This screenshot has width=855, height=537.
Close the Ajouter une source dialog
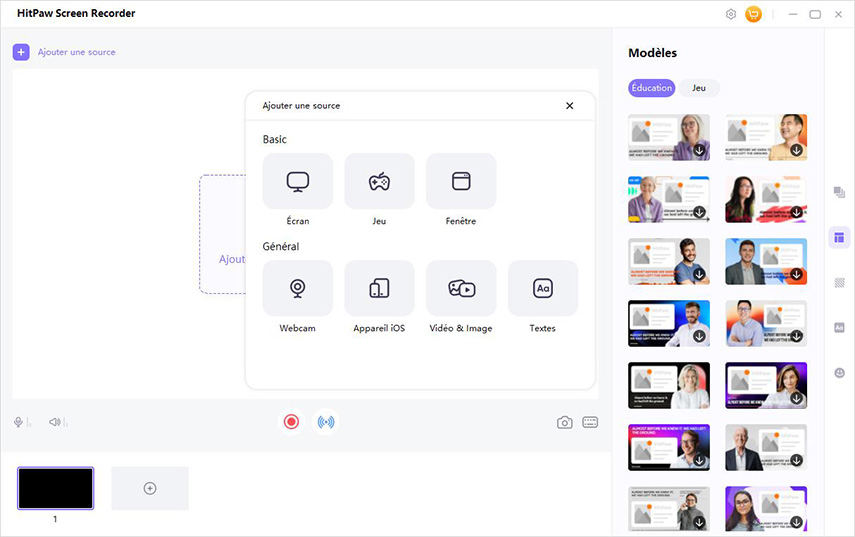pos(570,106)
